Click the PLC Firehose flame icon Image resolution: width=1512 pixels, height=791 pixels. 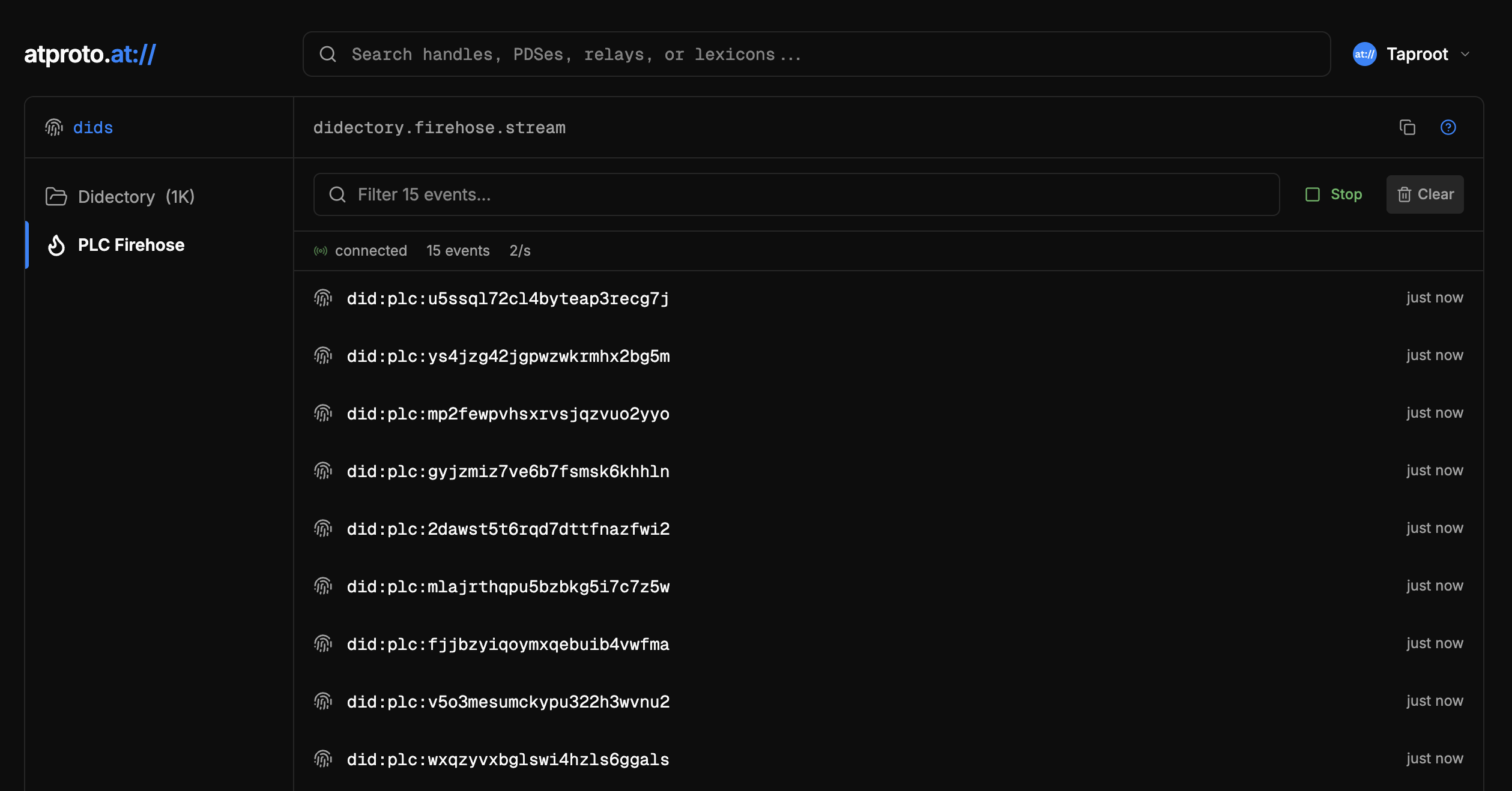[x=56, y=245]
